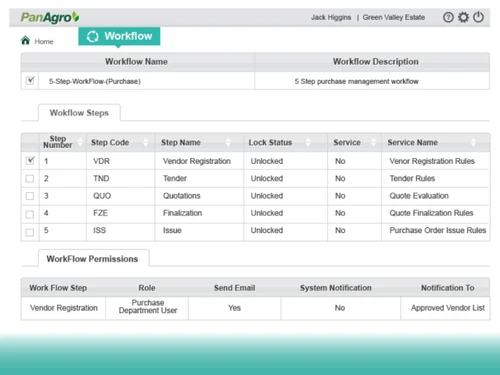
Task: Click Service 'No' in Quotations row
Action: pyautogui.click(x=340, y=196)
